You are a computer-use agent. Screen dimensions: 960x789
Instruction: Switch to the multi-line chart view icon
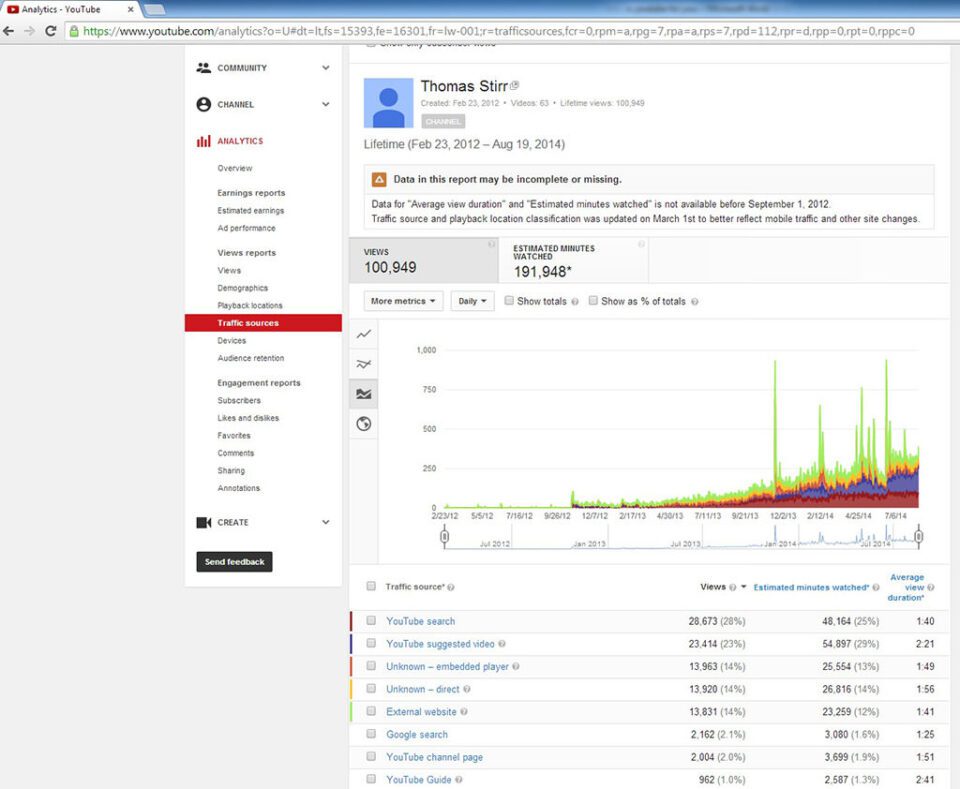tap(364, 364)
